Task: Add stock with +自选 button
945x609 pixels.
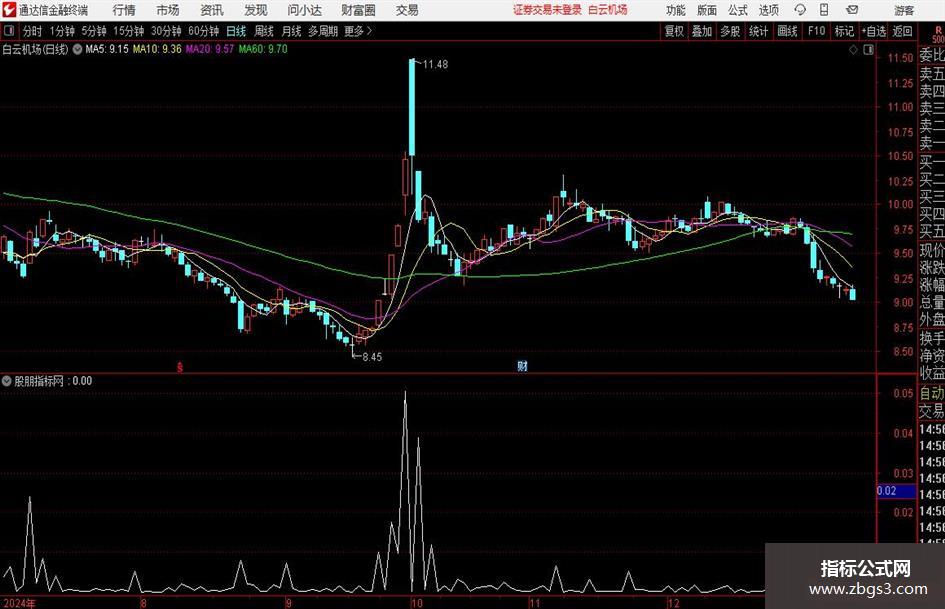Action: tap(874, 31)
